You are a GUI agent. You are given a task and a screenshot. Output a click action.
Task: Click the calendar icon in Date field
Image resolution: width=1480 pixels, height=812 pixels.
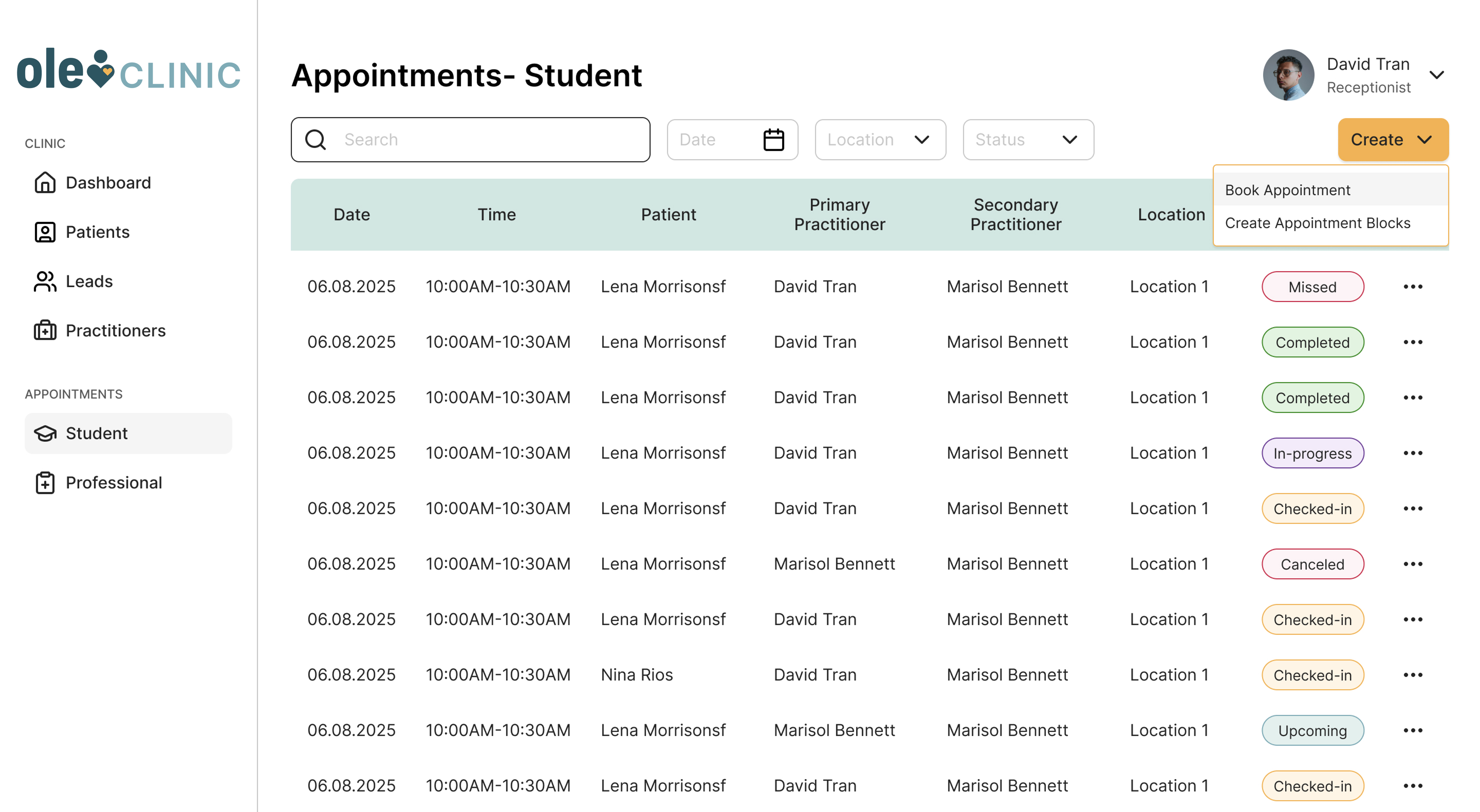773,140
